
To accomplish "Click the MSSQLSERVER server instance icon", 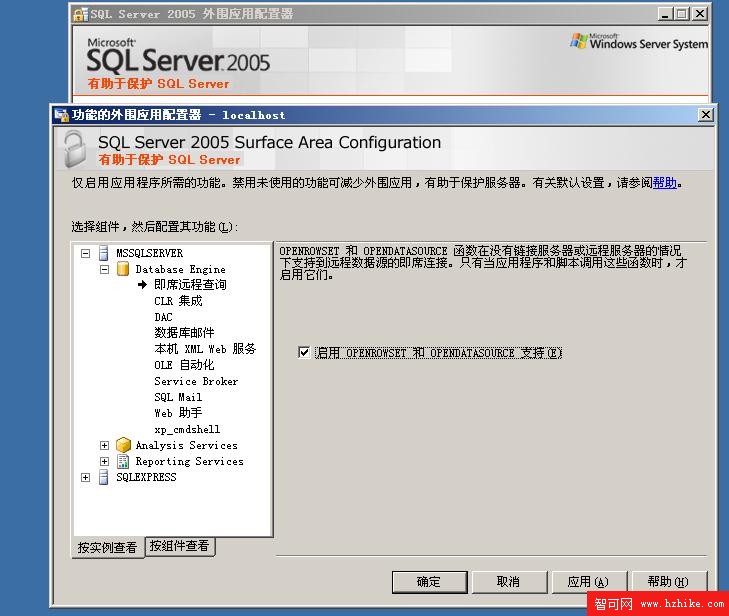I will [104, 253].
